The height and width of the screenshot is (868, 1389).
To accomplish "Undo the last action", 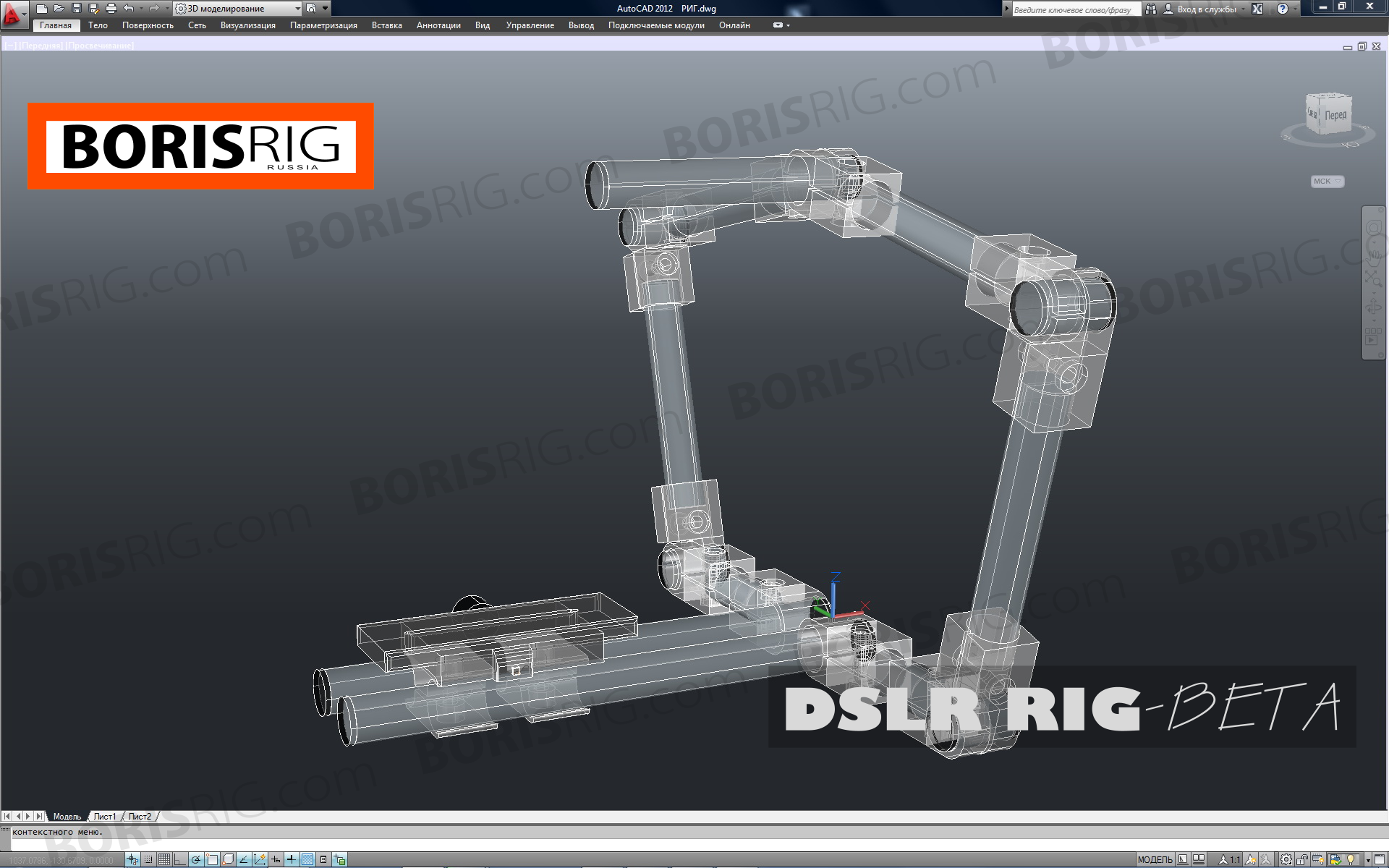I will coord(129,9).
